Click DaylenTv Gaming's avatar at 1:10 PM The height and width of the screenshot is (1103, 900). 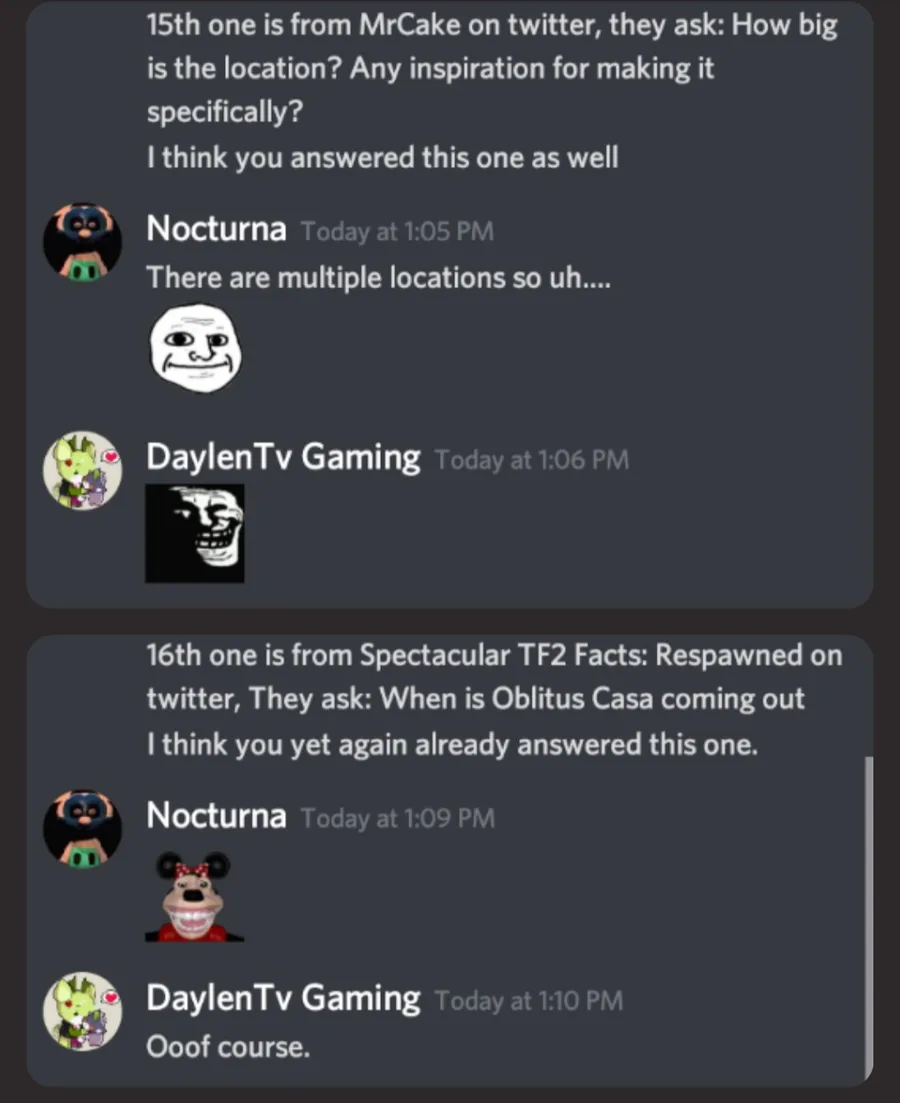(82, 1012)
